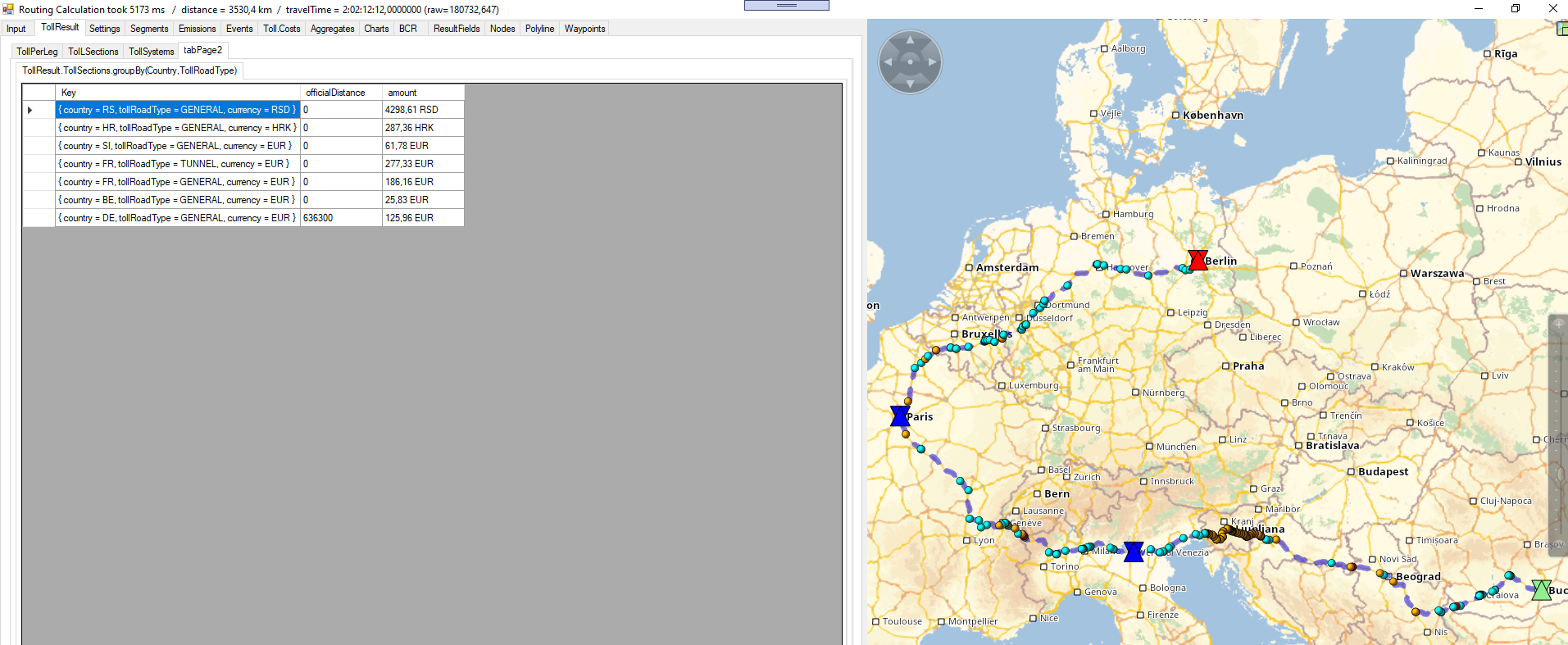
Task: Open the TollSystems sub-tab
Action: point(151,52)
